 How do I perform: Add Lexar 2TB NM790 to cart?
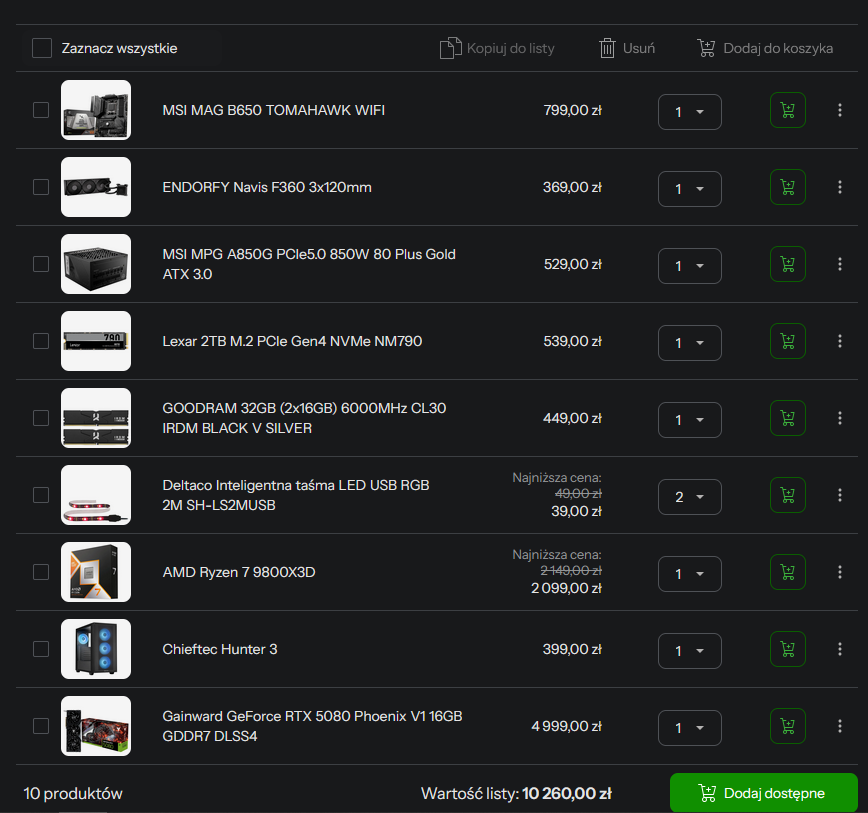787,341
